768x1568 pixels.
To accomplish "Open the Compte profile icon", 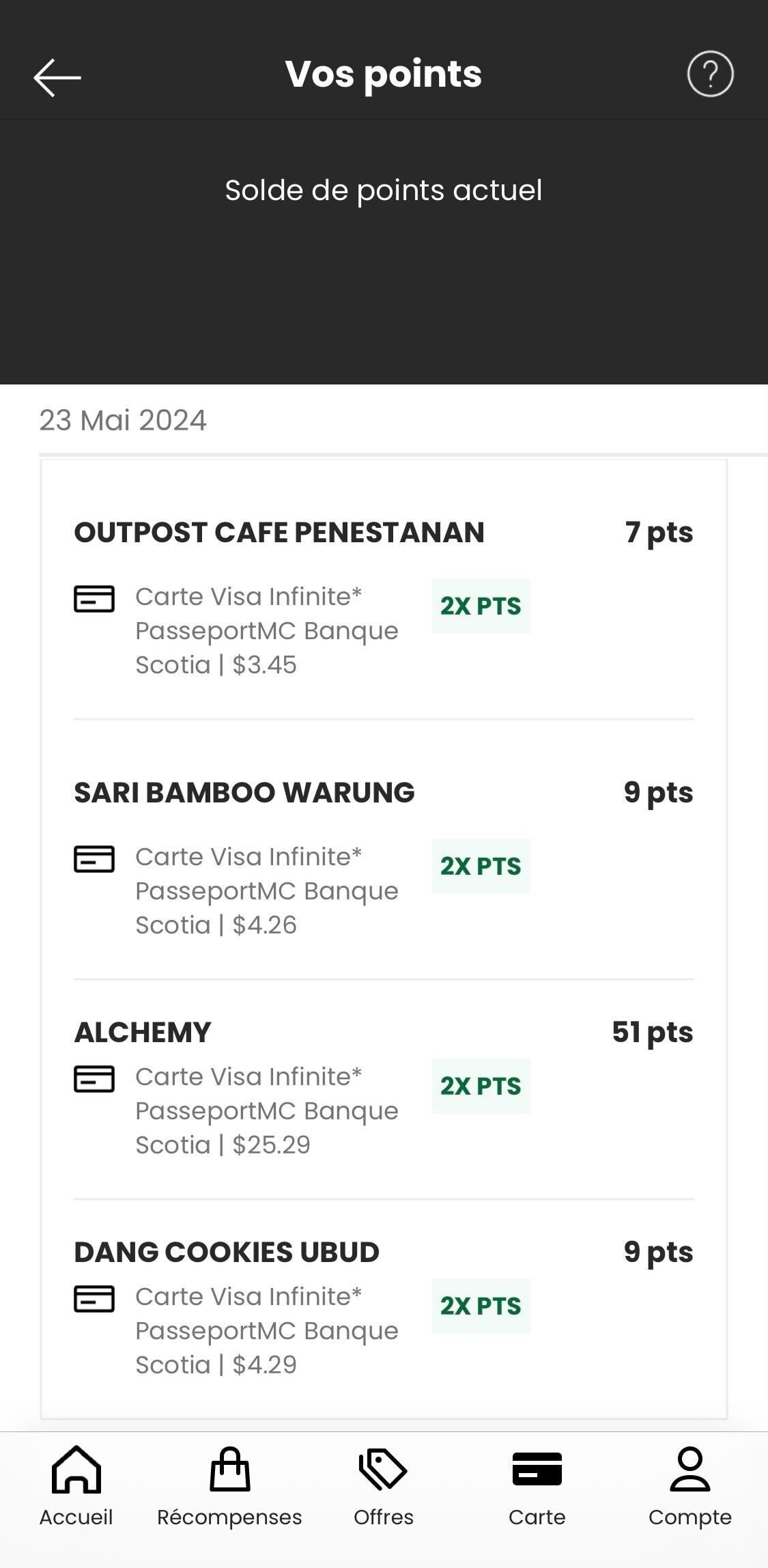I will (690, 1470).
